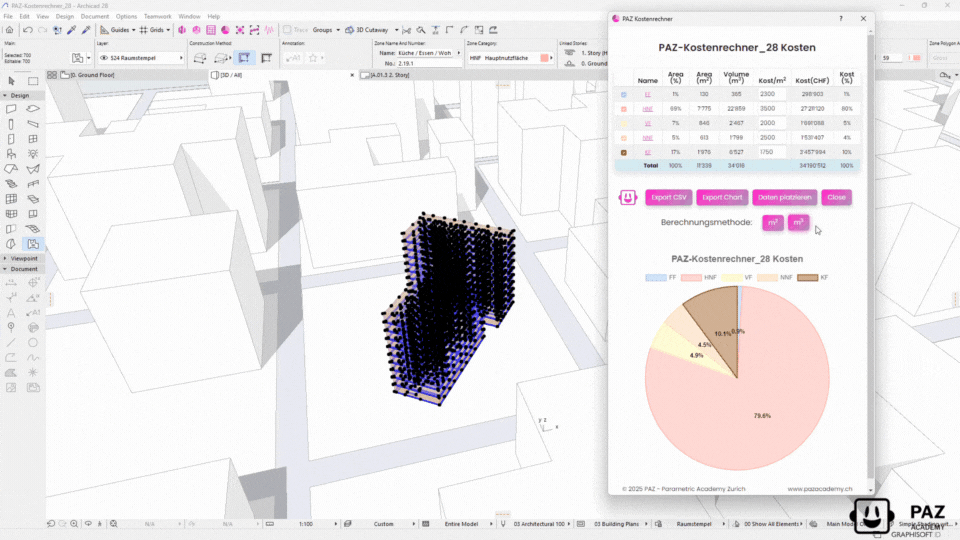This screenshot has width=960, height=540.
Task: Select the Wall tool in the toolbox
Action: coord(11,109)
